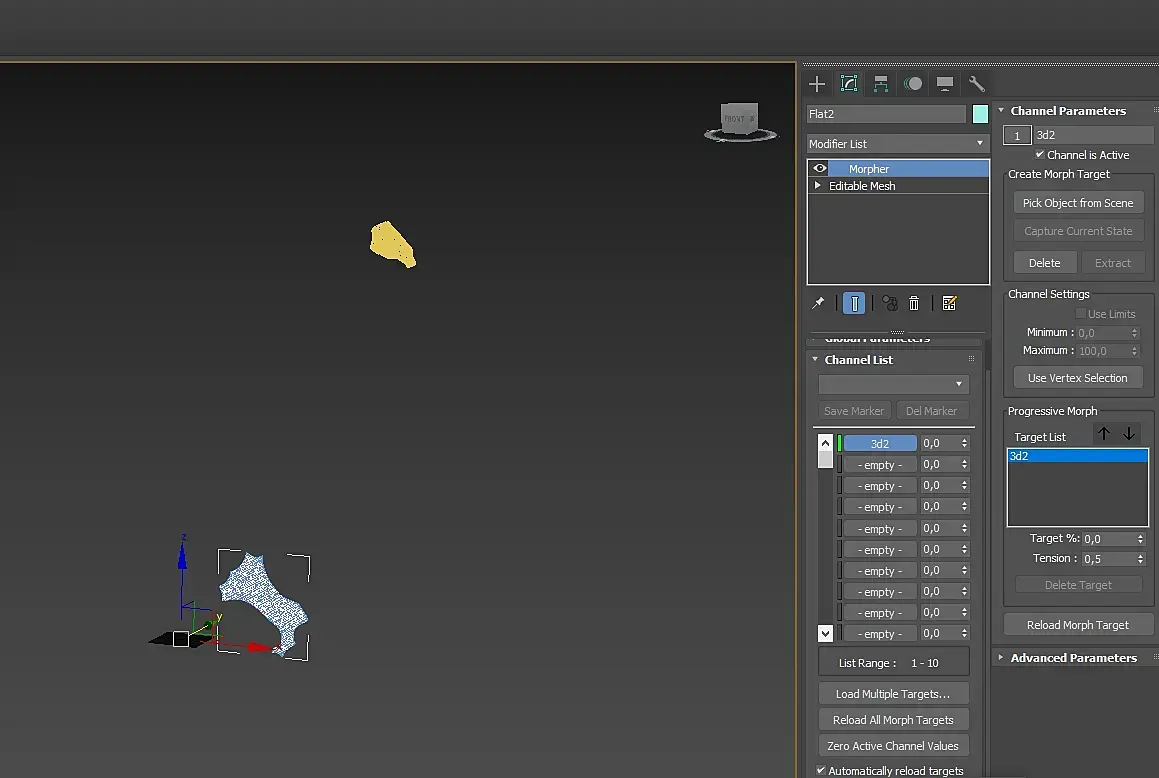Click the List Range 1 - 10 field
This screenshot has height=778, width=1159.
coord(893,663)
